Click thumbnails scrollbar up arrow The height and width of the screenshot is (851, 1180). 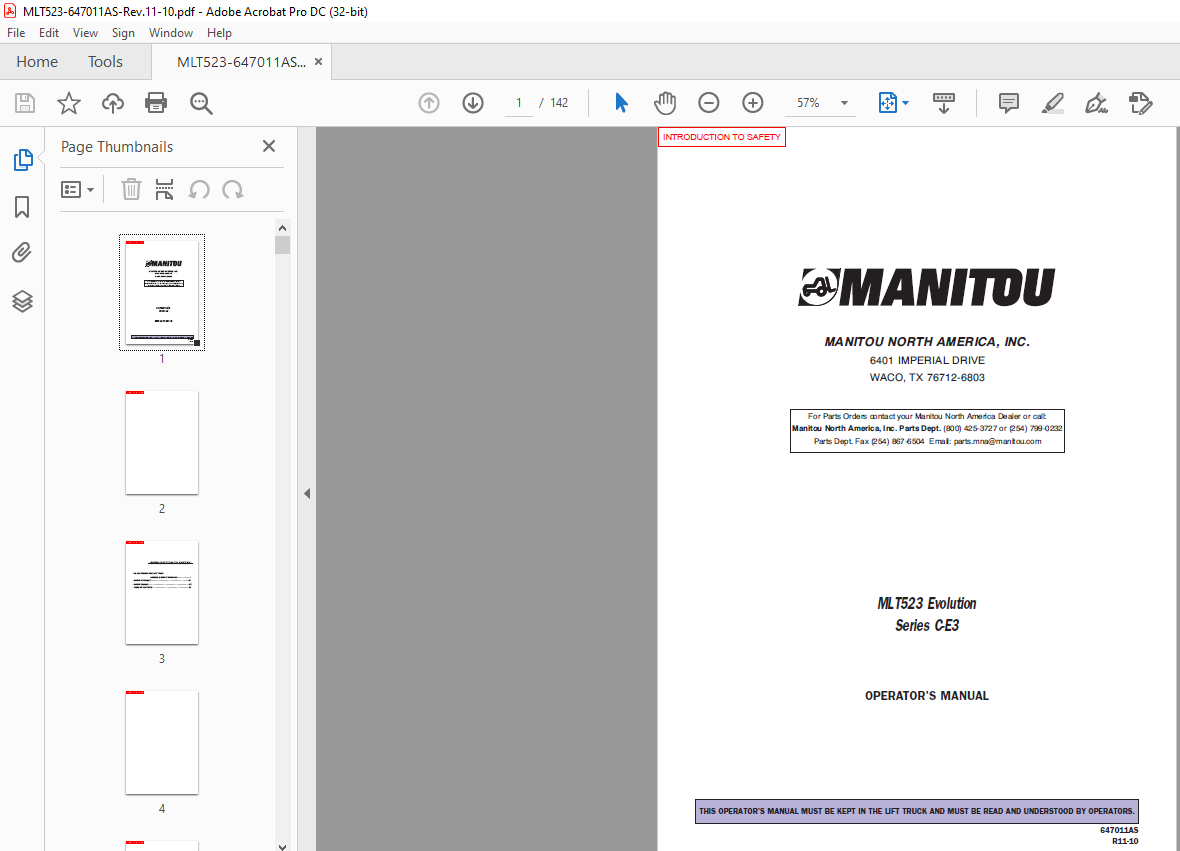coord(282,228)
